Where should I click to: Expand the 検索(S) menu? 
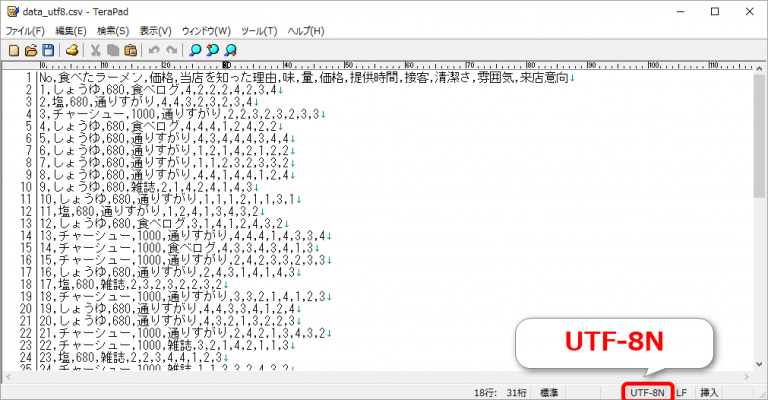coord(113,31)
